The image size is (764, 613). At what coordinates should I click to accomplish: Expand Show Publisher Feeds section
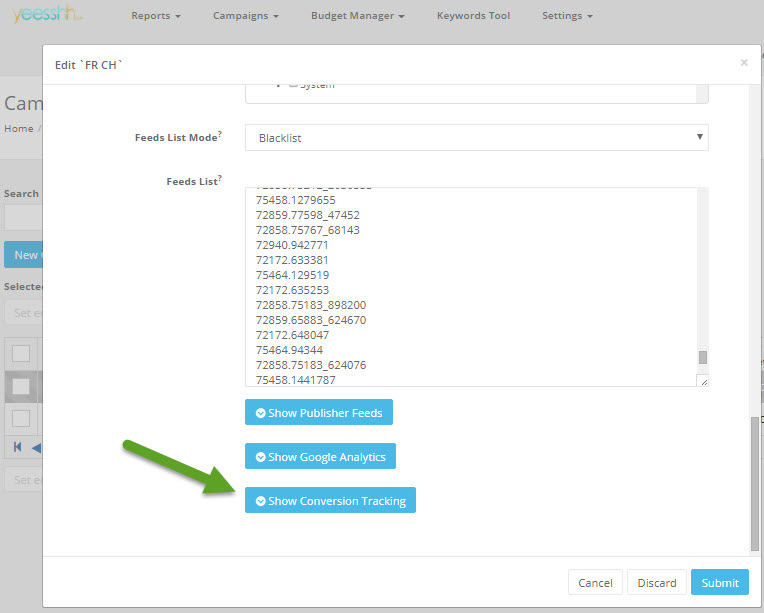(x=319, y=412)
